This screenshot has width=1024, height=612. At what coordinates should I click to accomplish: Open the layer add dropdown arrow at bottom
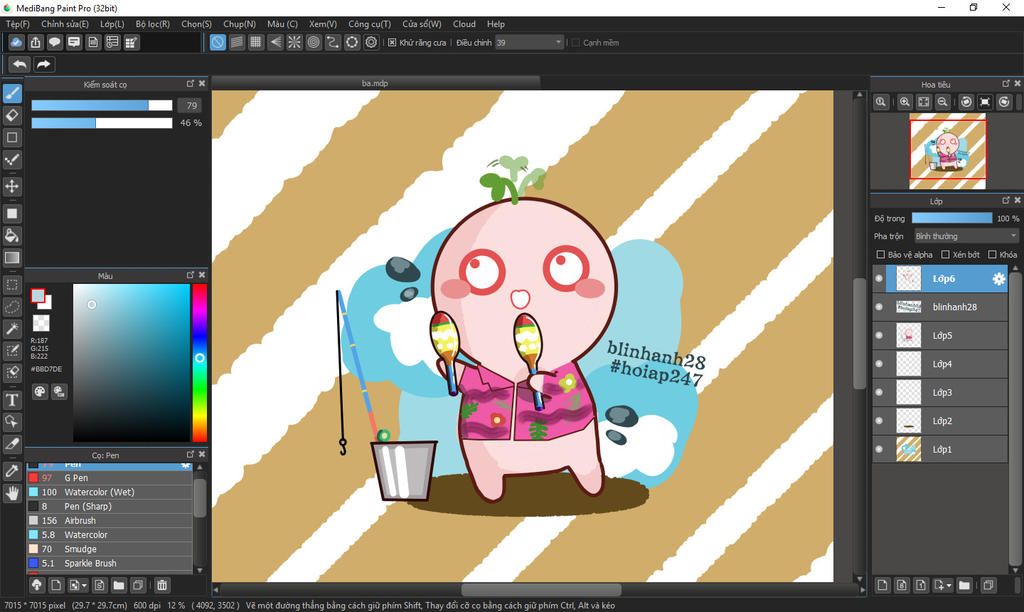(x=942, y=585)
